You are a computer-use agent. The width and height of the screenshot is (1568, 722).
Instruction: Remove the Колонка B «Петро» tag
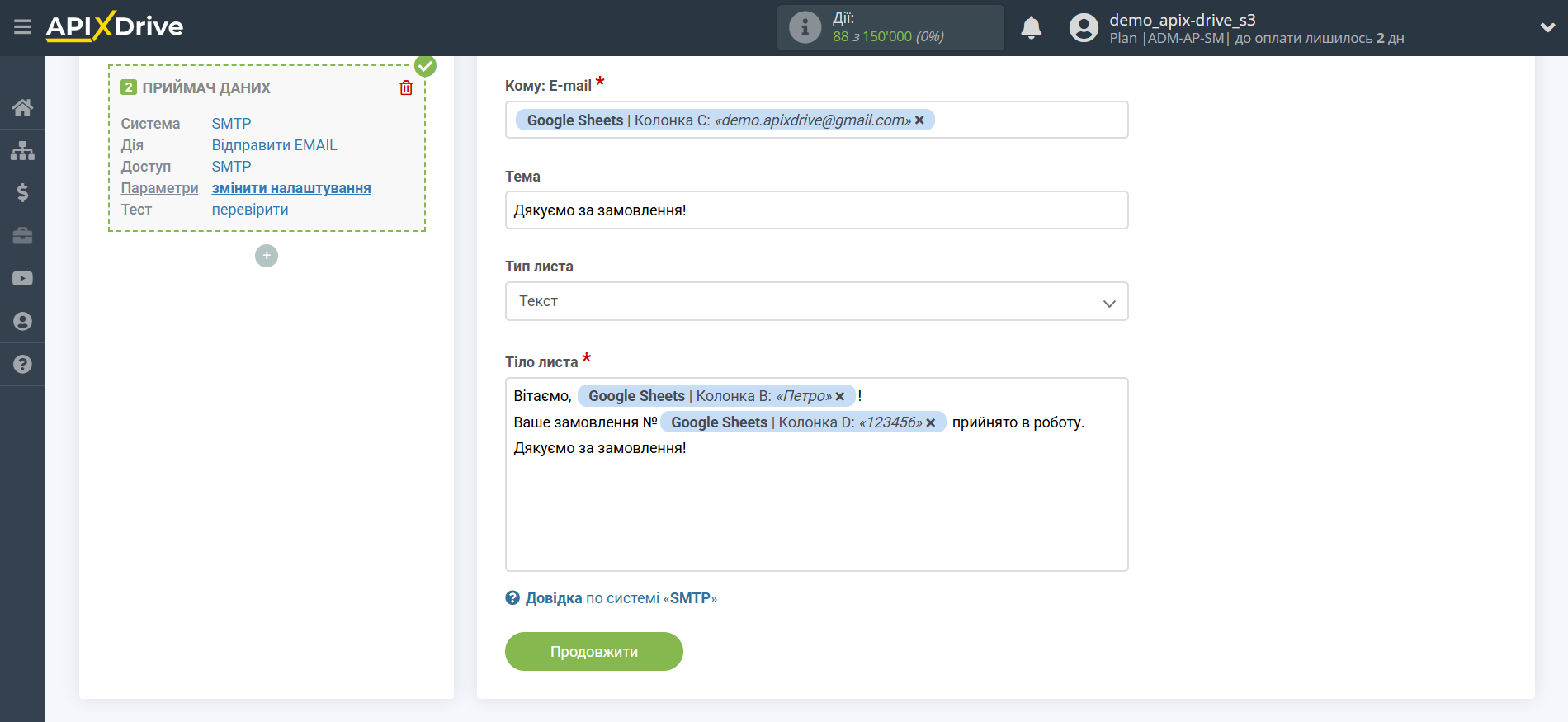tap(840, 397)
